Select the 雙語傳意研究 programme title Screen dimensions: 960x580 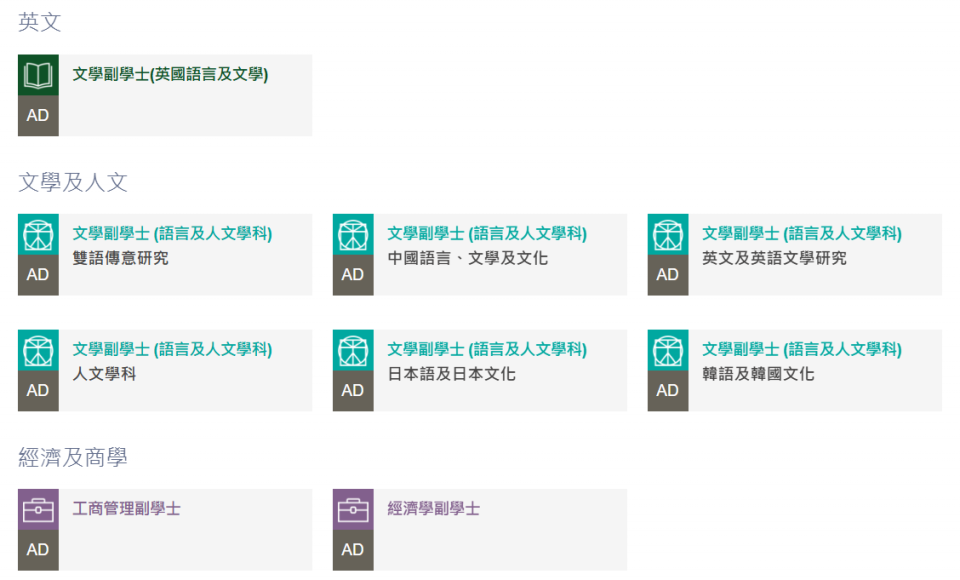tap(121, 258)
